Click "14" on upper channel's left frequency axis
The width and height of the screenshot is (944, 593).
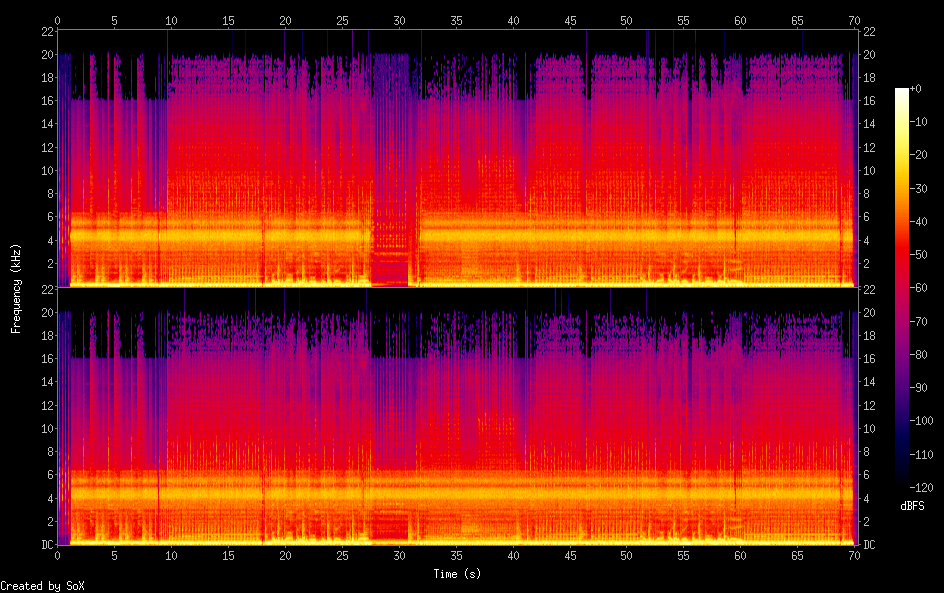click(x=47, y=124)
